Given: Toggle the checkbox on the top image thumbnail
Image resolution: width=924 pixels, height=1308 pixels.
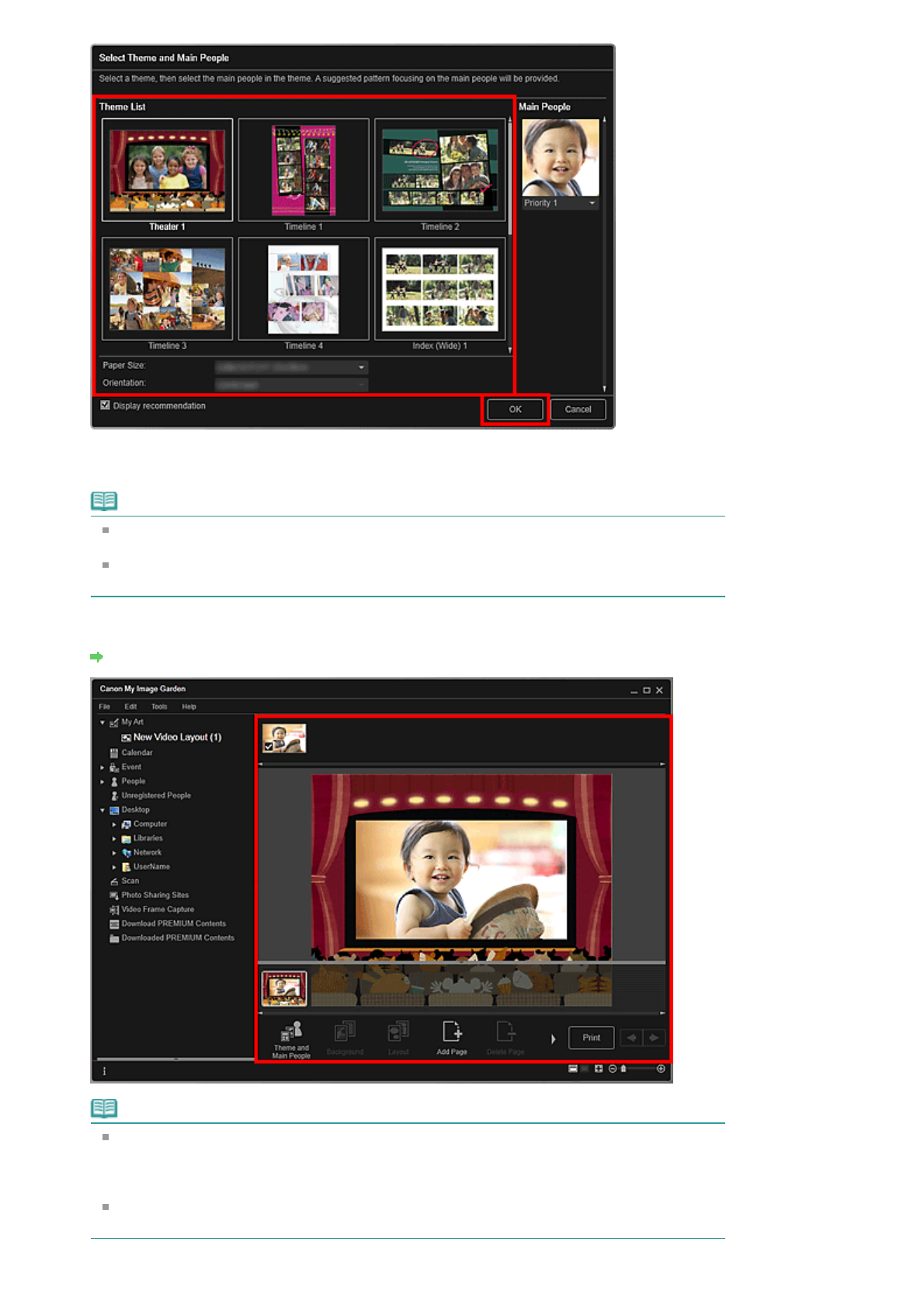Looking at the screenshot, I should [x=269, y=746].
